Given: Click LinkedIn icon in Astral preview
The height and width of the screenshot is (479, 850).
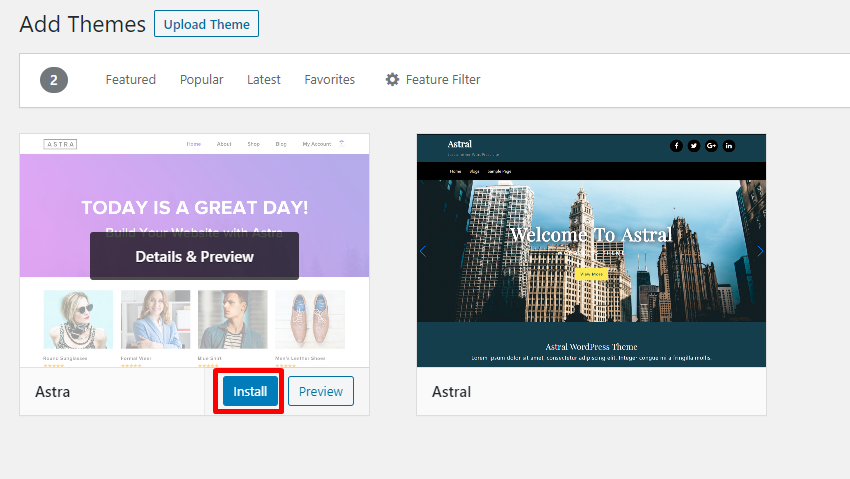Looking at the screenshot, I should click(729, 146).
